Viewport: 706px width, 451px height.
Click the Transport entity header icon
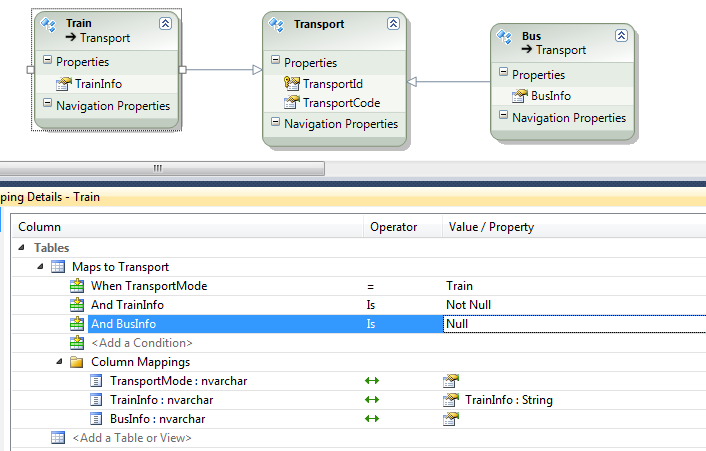pyautogui.click(x=279, y=25)
